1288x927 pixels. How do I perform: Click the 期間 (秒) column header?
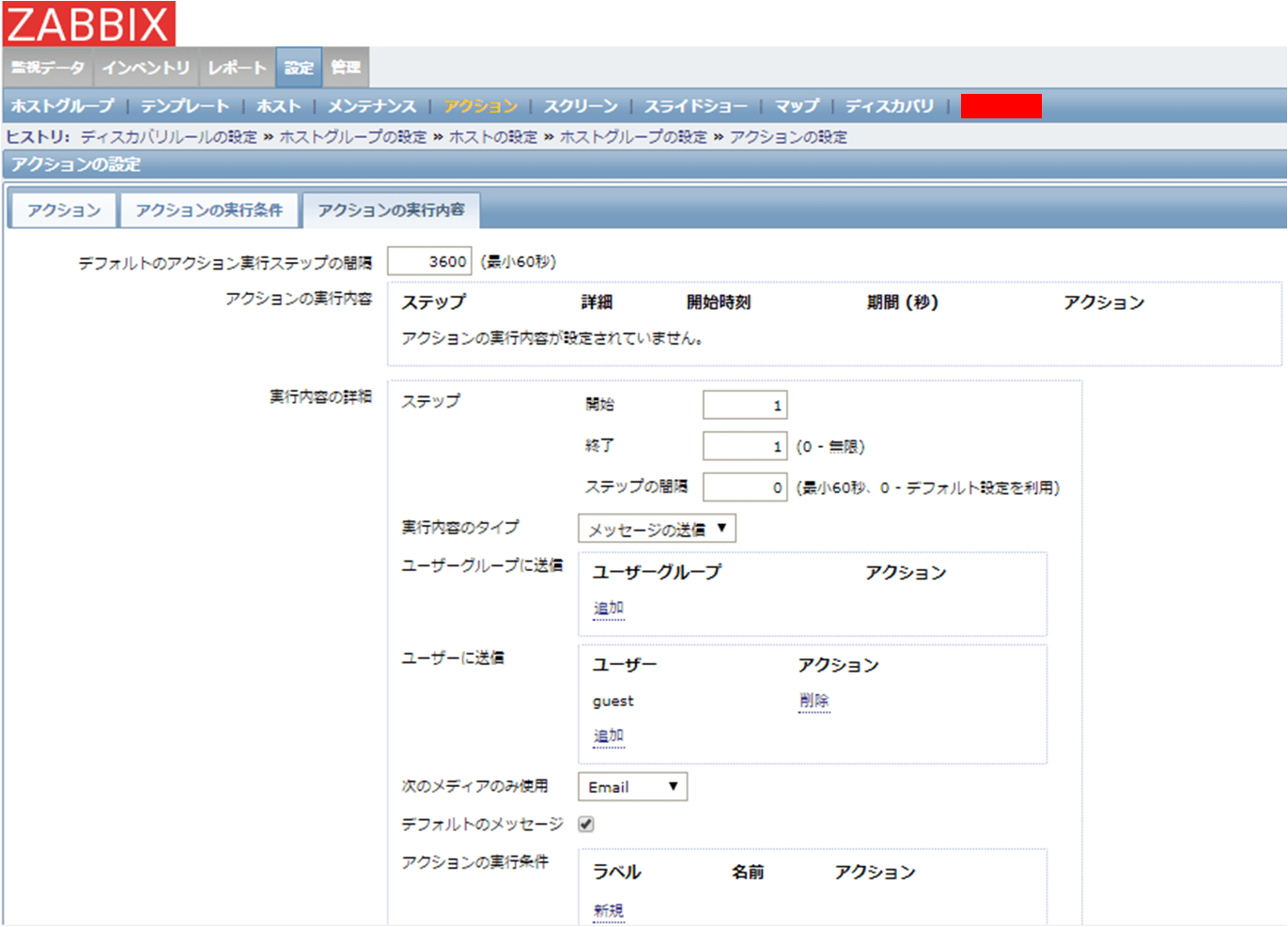click(x=903, y=302)
